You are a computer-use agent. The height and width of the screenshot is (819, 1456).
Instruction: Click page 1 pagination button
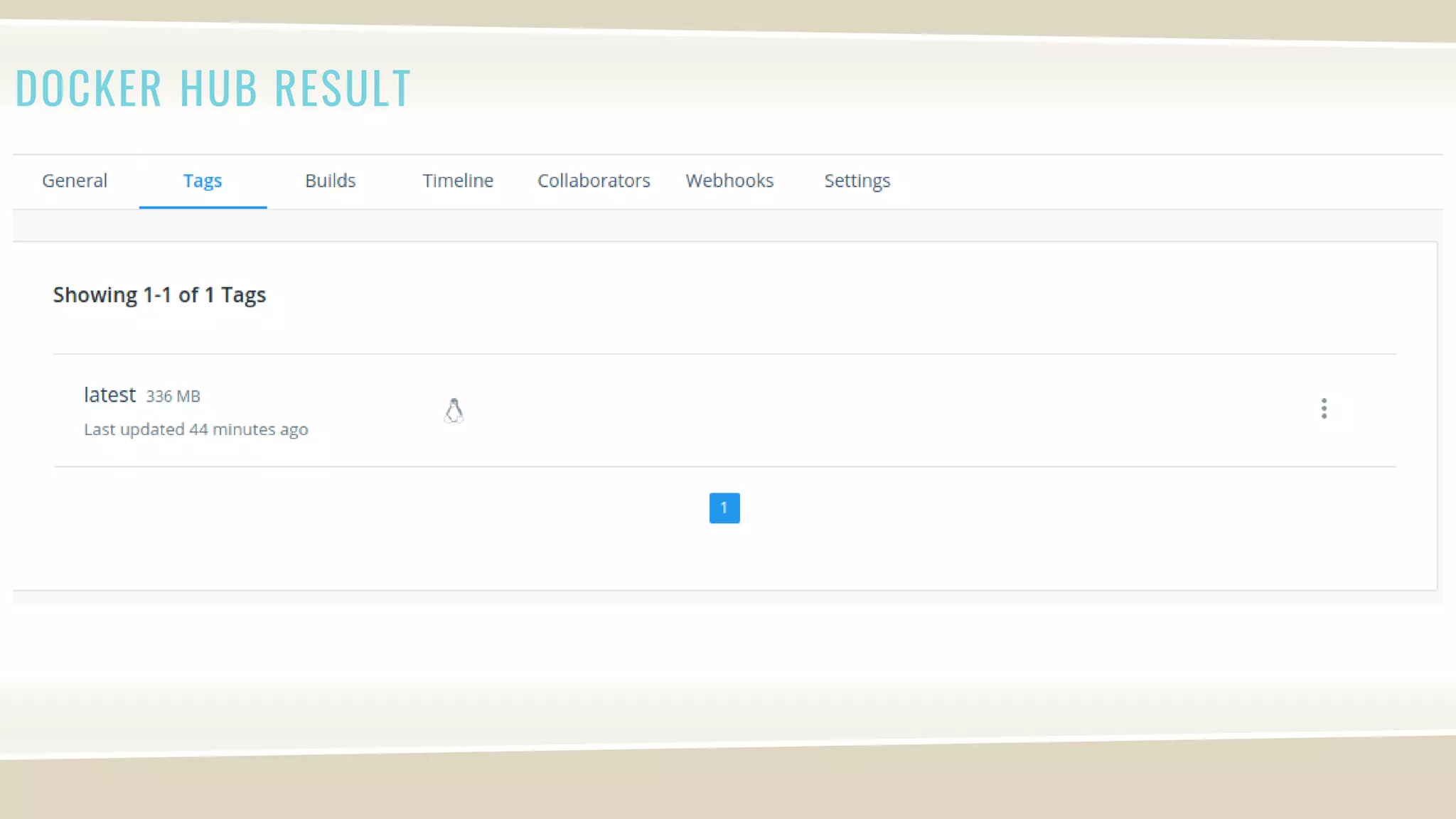click(x=724, y=508)
